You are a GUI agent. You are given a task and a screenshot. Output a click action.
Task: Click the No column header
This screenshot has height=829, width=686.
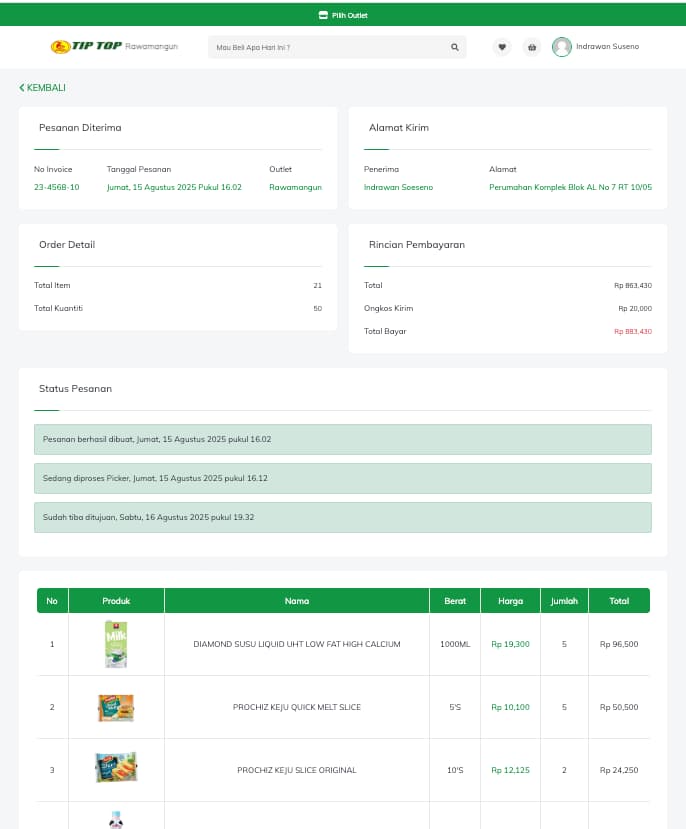point(52,601)
